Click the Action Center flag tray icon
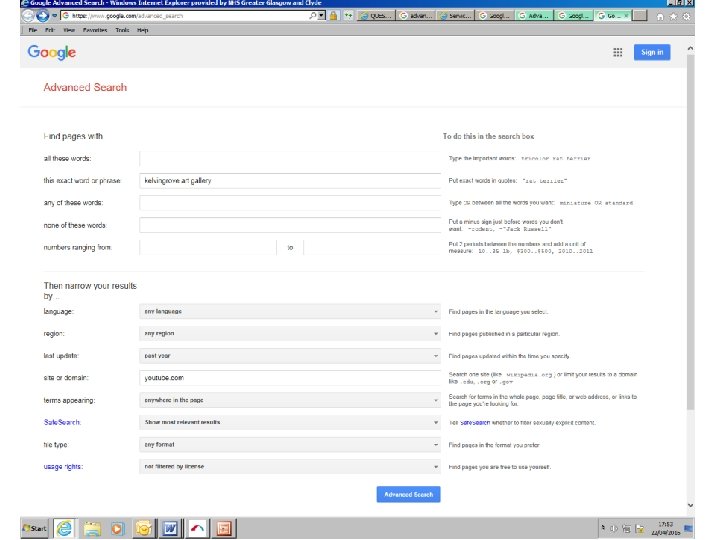720x540 pixels. coord(640,529)
